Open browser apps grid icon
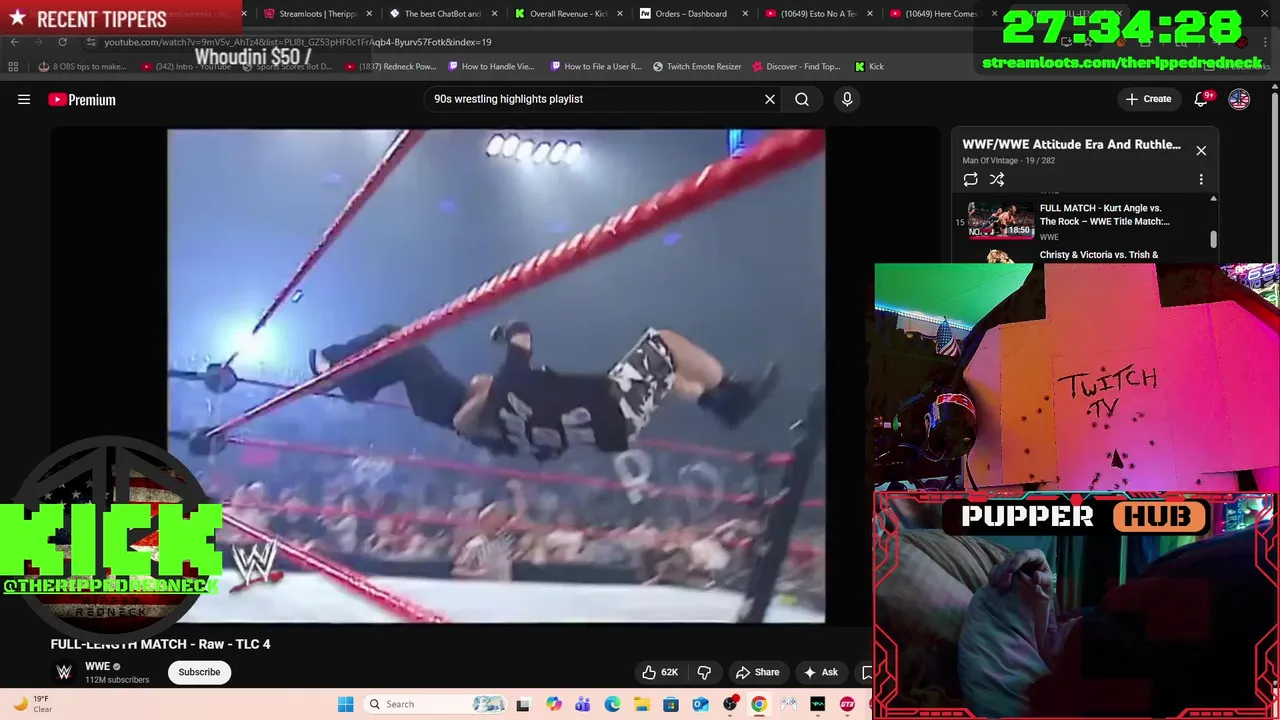 13,66
